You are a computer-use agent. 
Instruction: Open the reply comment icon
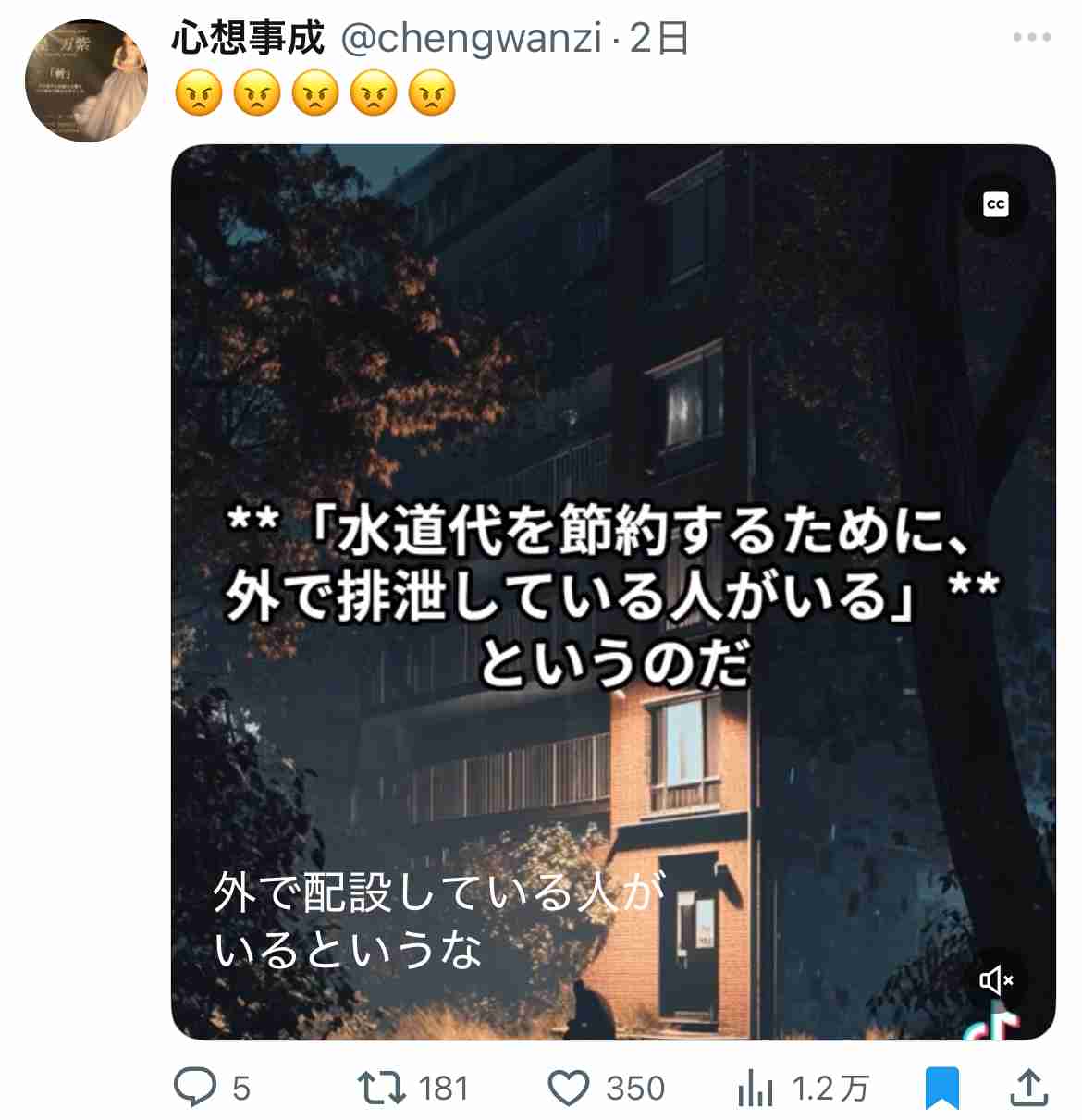tap(196, 1088)
